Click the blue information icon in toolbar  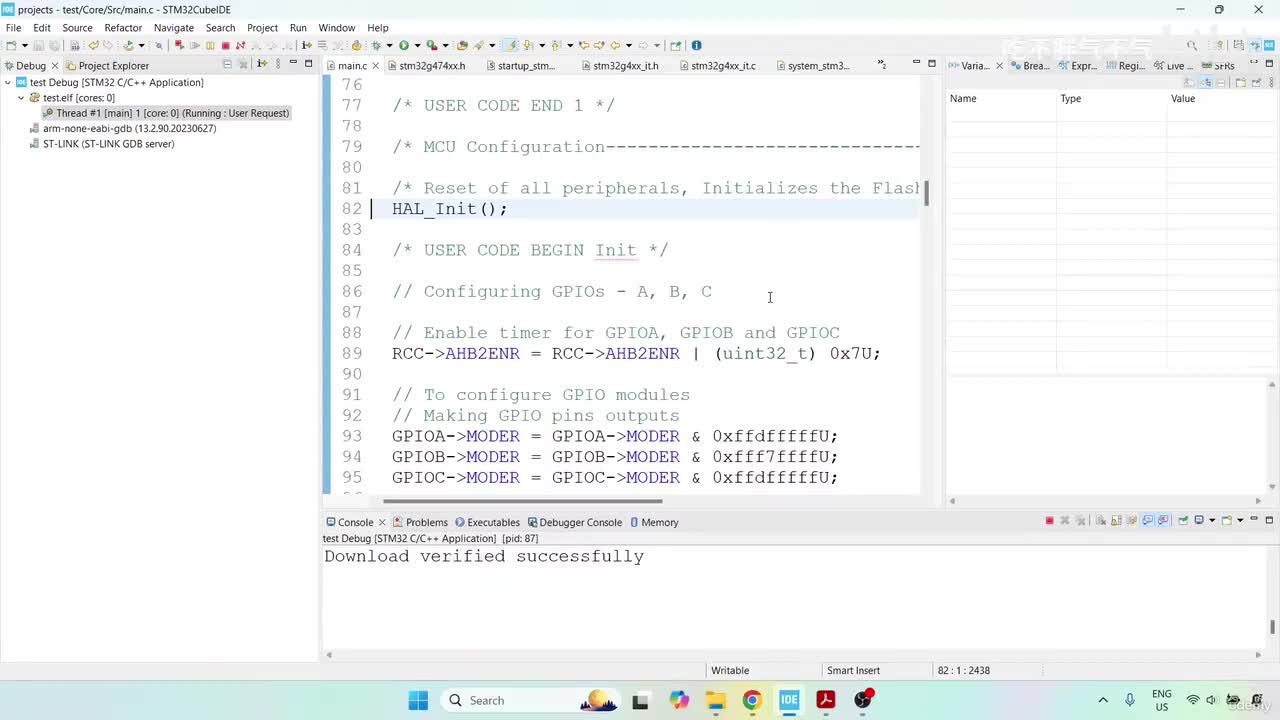click(x=696, y=45)
